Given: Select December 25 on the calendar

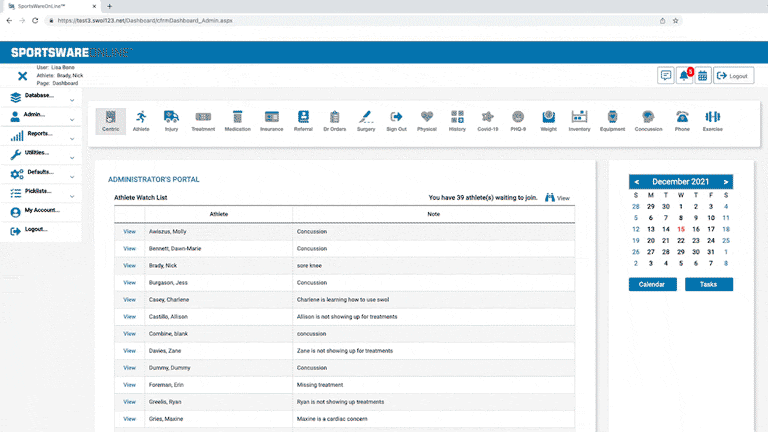Looking at the screenshot, I should point(726,240).
